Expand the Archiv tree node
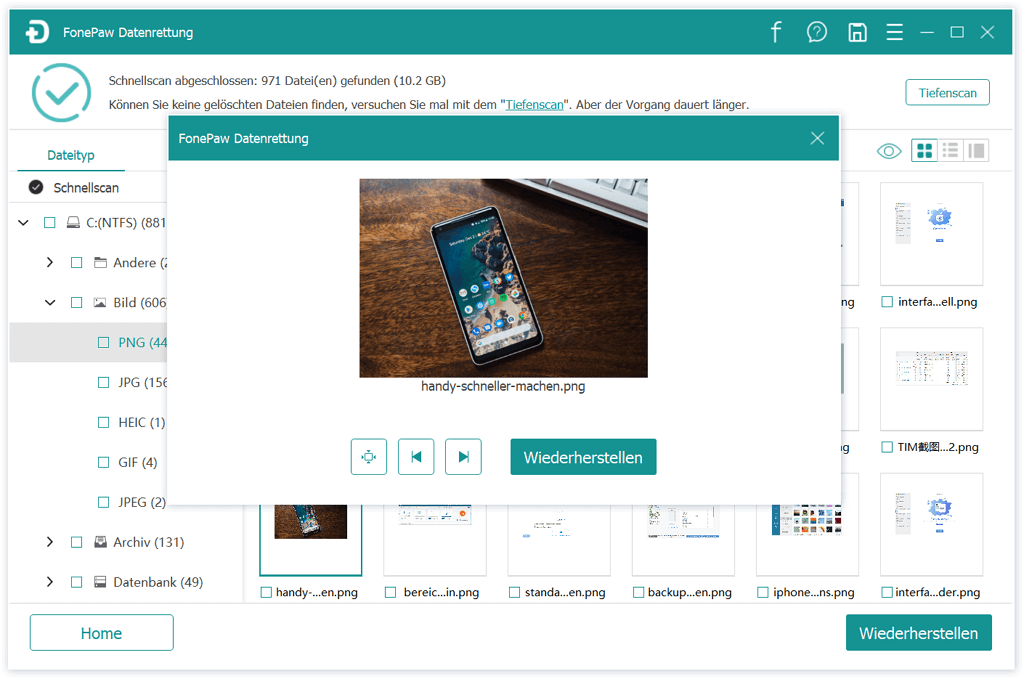Screen dimensions: 1024x679 50,542
